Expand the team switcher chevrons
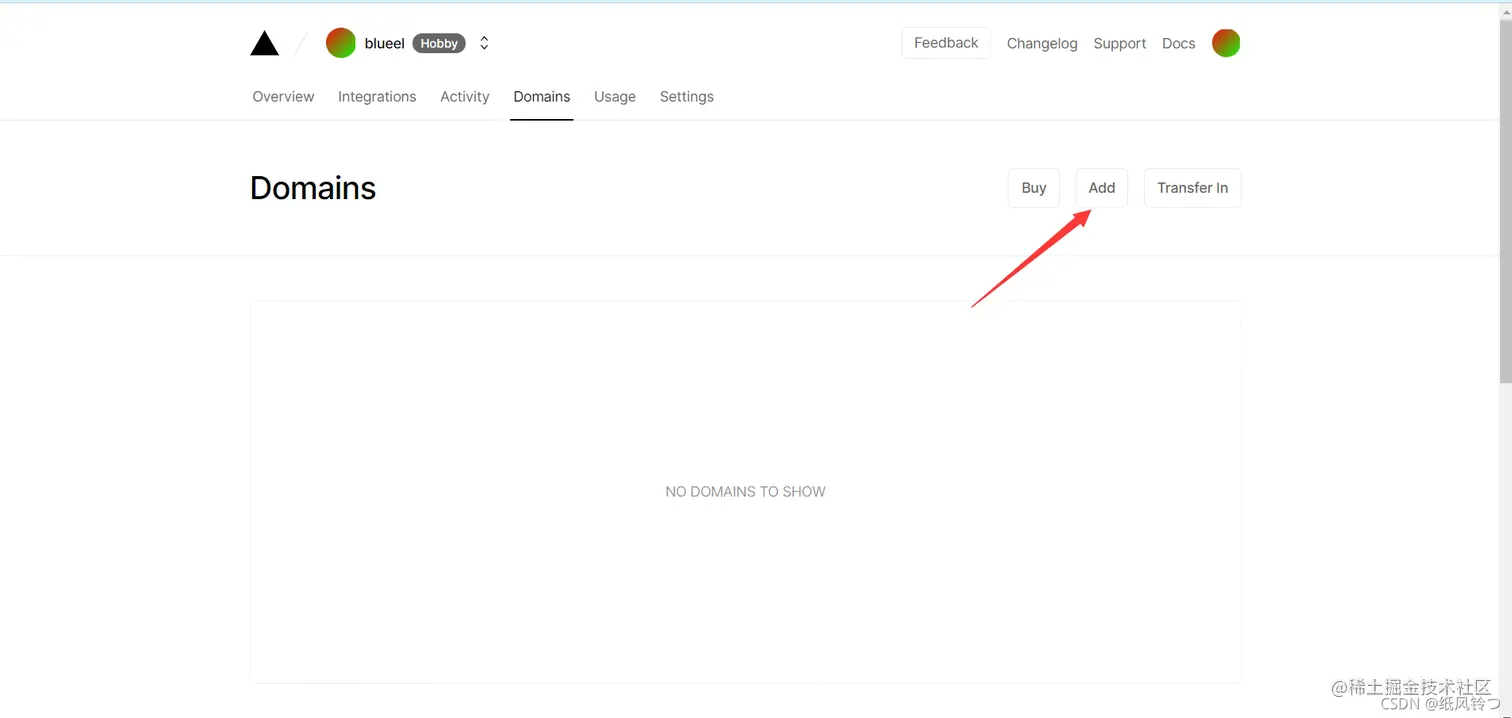This screenshot has height=718, width=1512. pyautogui.click(x=484, y=43)
